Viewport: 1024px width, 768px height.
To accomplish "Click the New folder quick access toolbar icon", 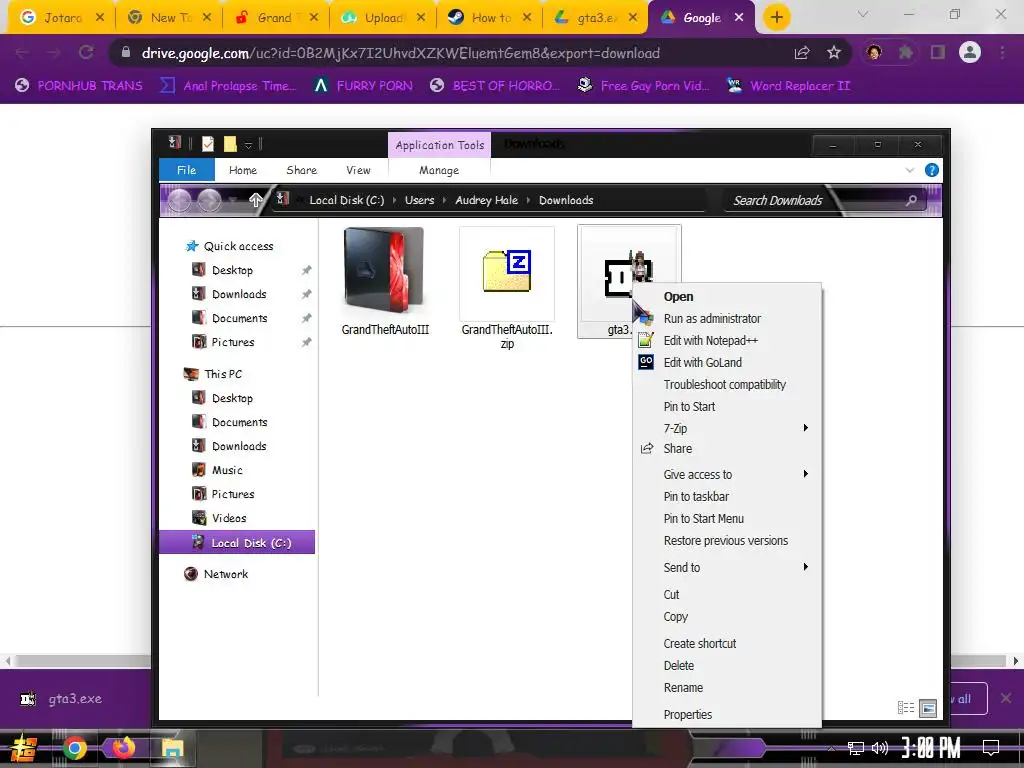I will pos(230,144).
